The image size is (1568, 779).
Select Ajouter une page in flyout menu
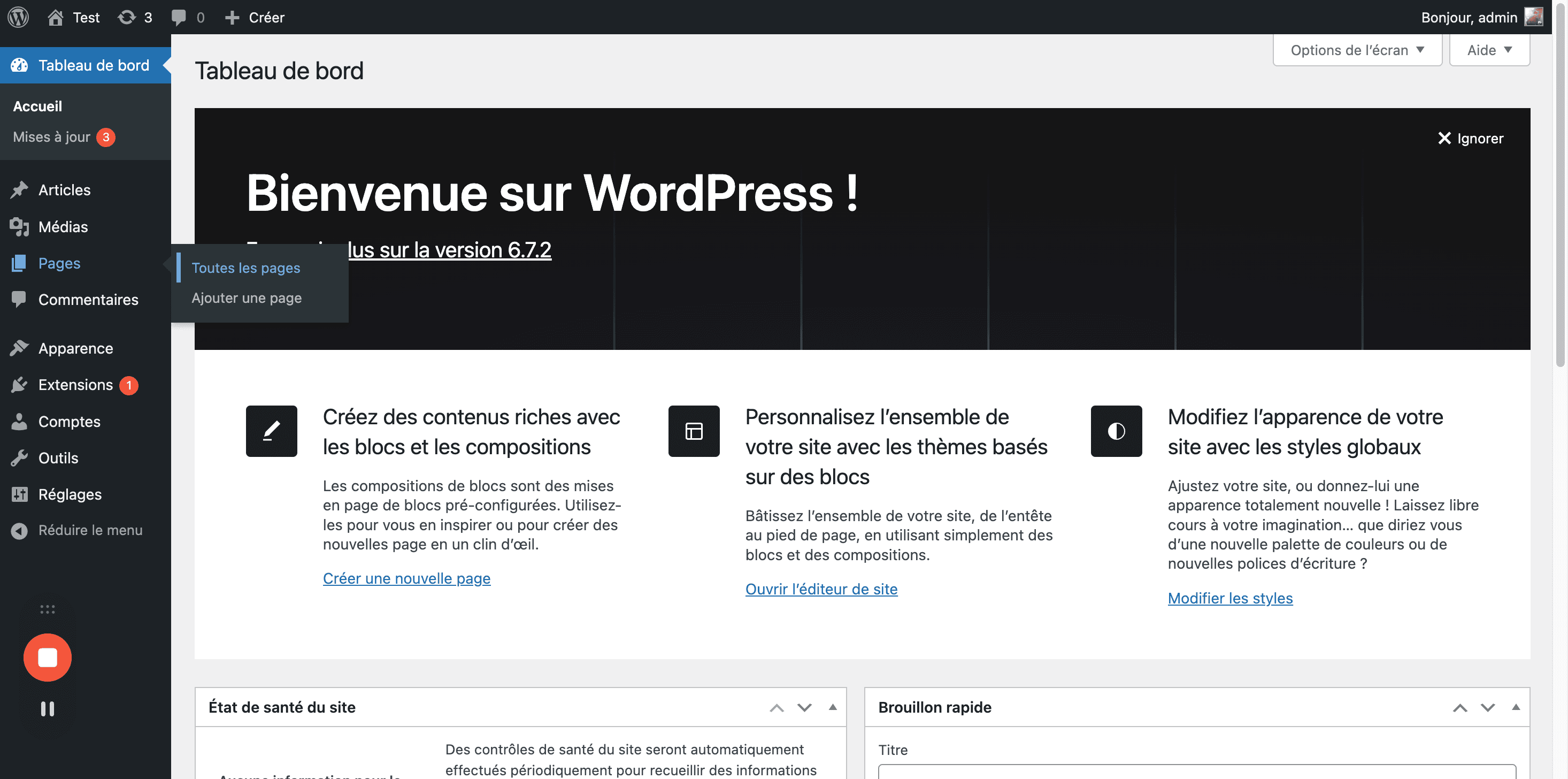pyautogui.click(x=247, y=298)
